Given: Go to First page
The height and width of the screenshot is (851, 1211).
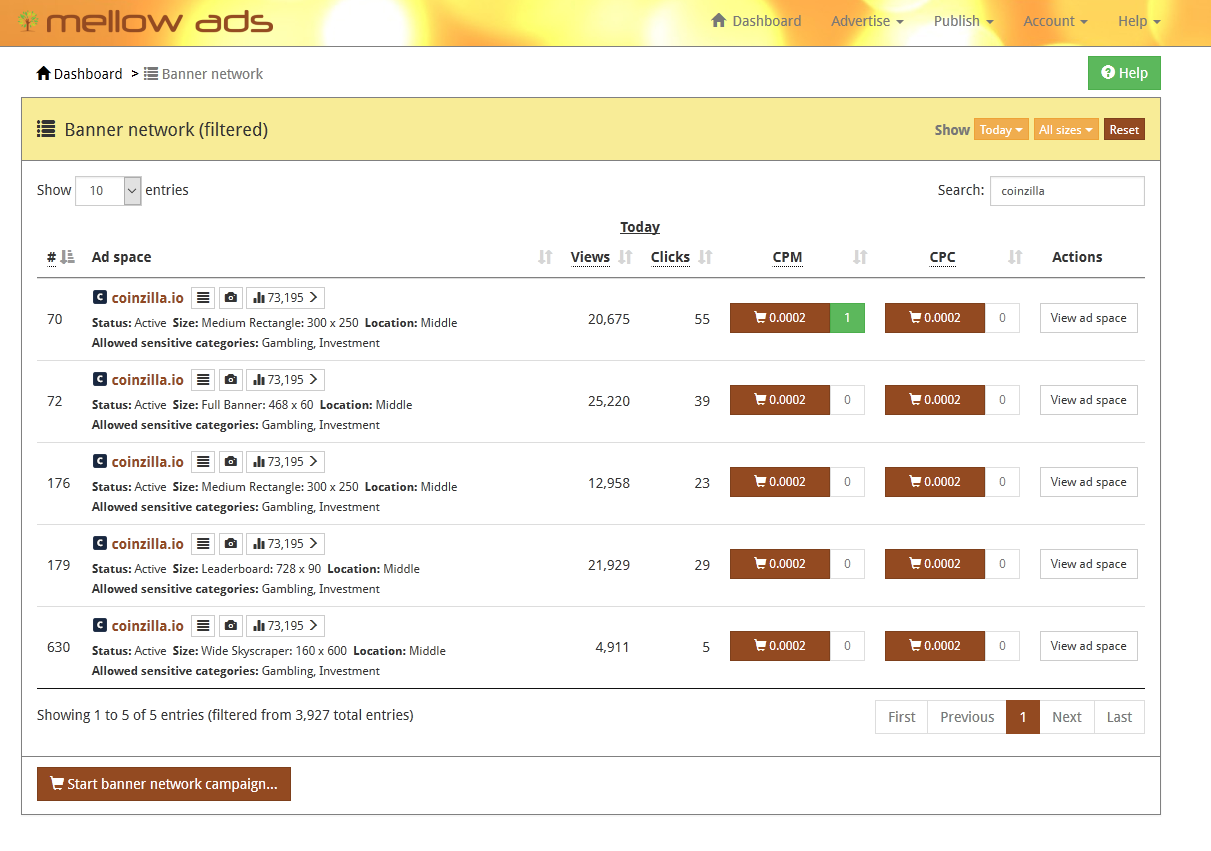Looking at the screenshot, I should click(902, 717).
